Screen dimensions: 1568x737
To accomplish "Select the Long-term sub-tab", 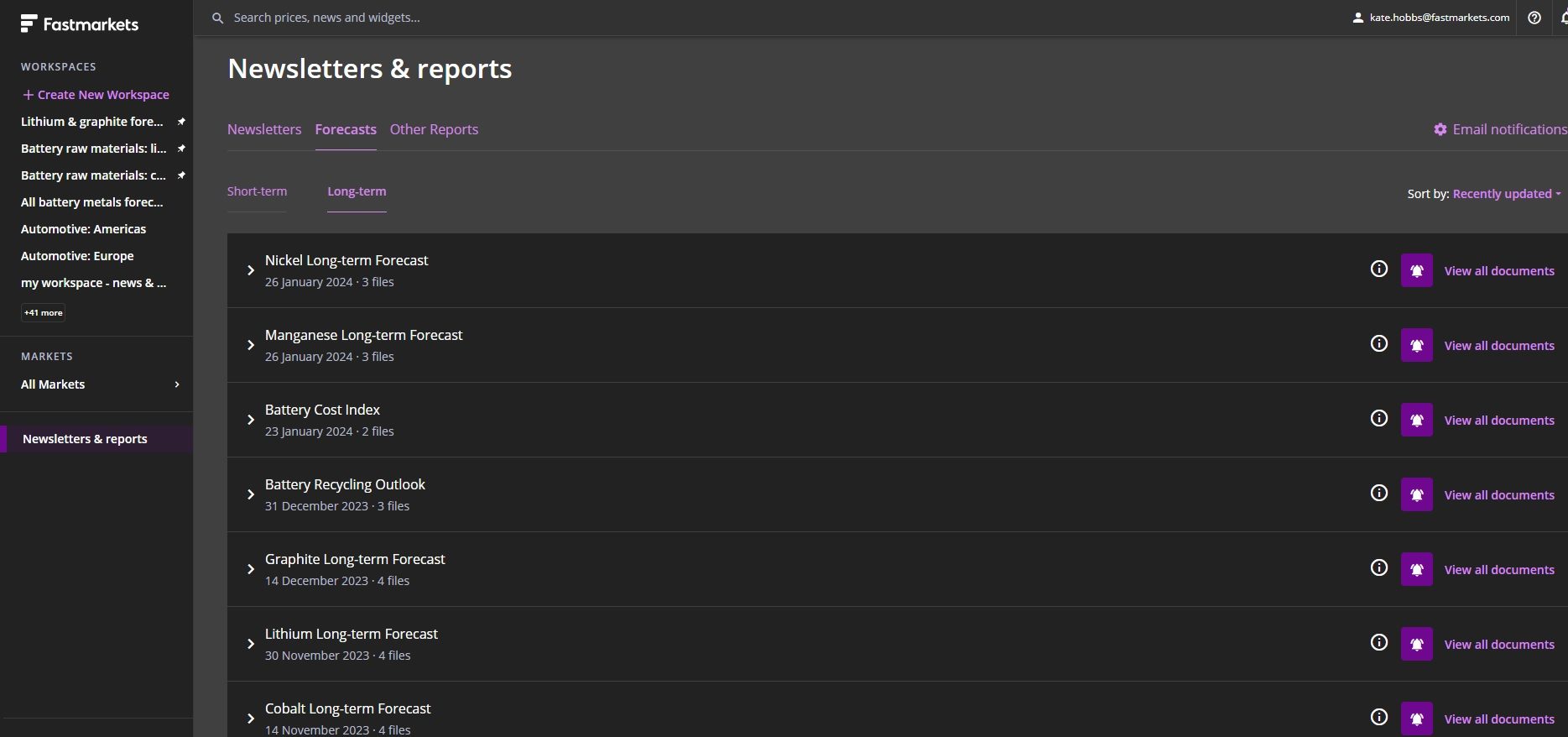I will (x=357, y=191).
